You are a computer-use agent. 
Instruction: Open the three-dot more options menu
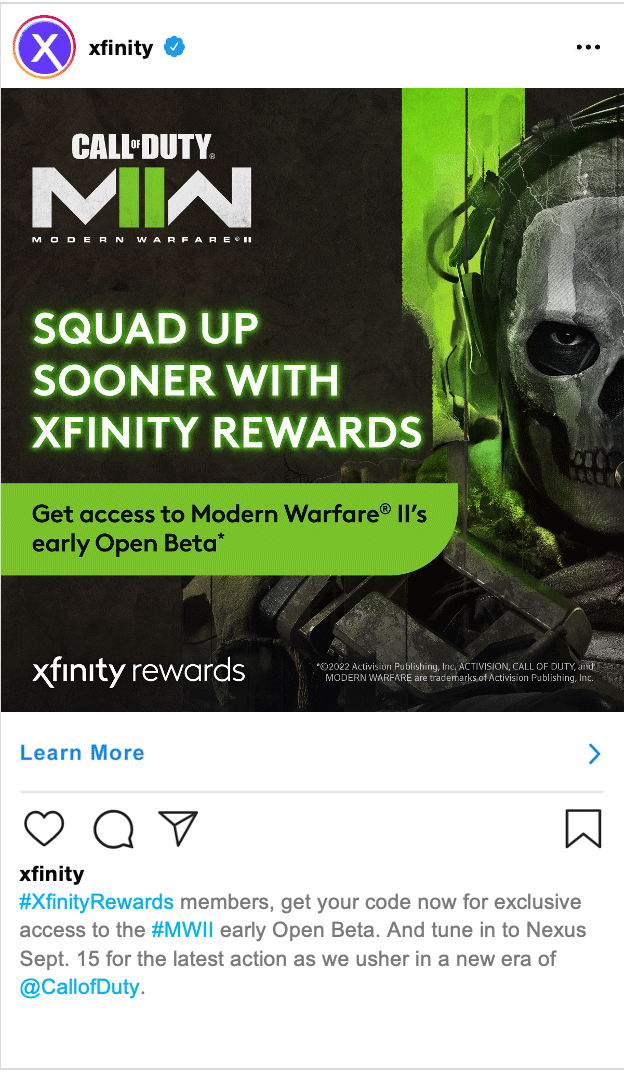(x=588, y=47)
